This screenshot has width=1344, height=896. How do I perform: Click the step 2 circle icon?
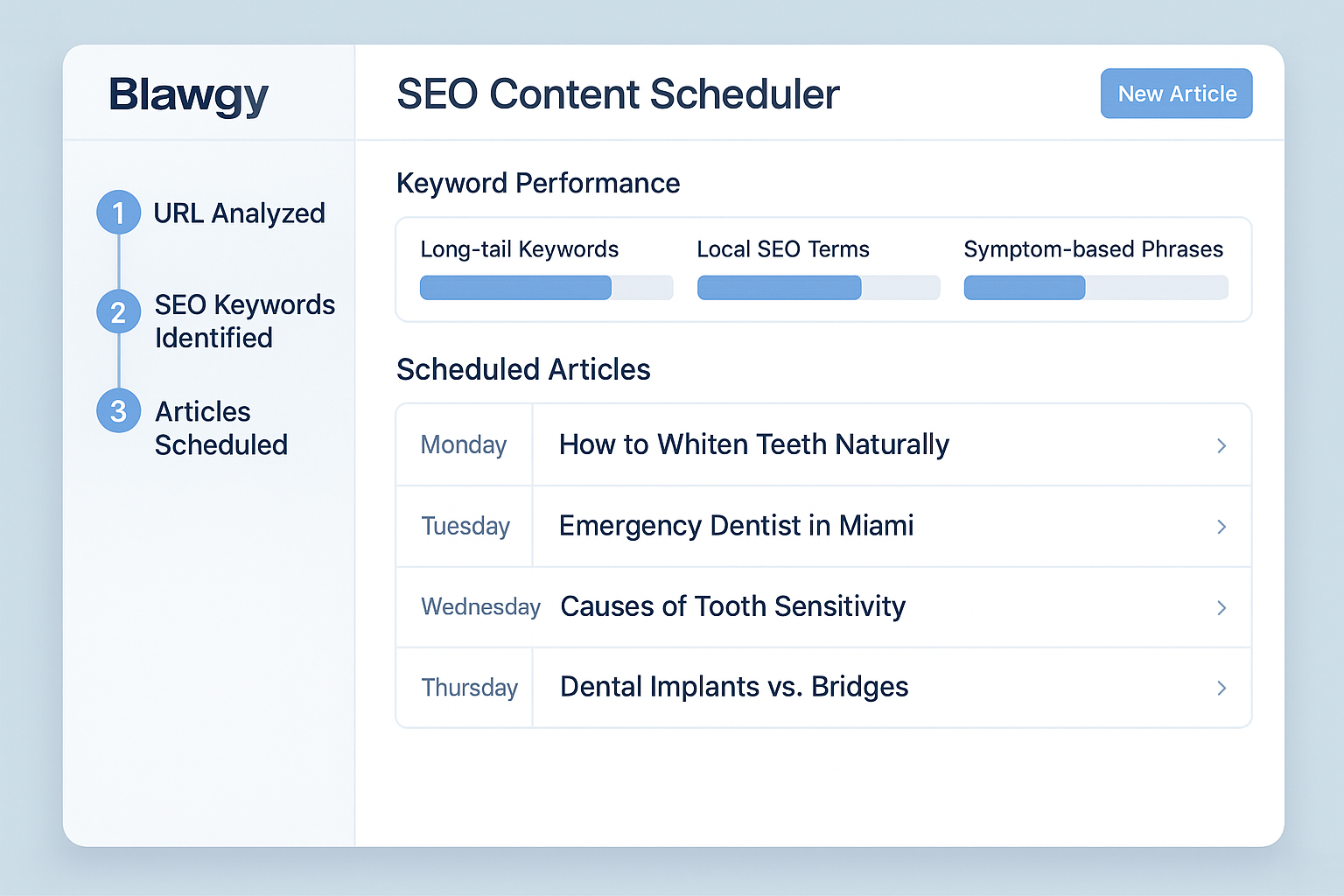118,312
